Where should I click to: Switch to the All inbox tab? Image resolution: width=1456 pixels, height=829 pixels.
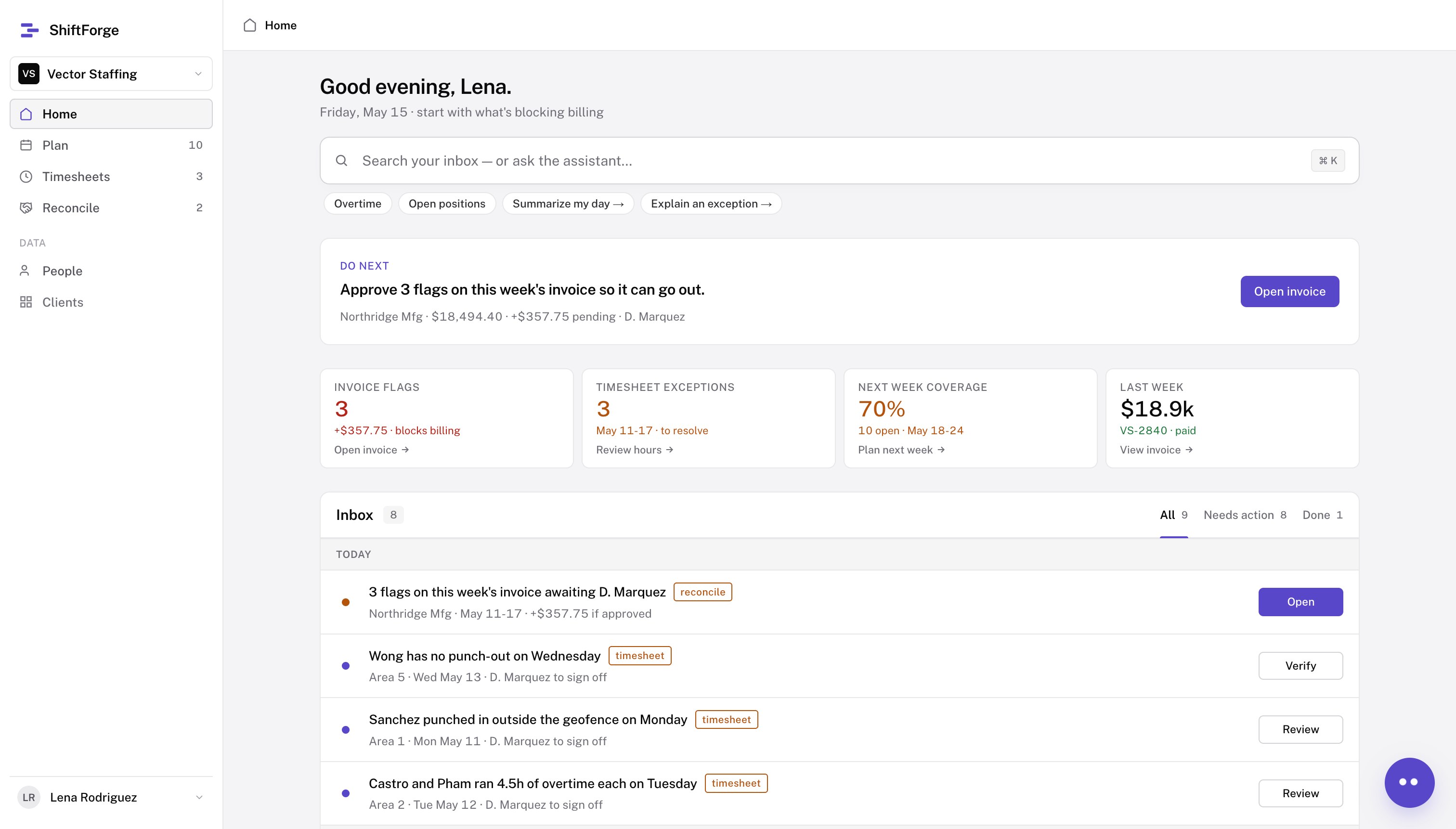pos(1173,515)
